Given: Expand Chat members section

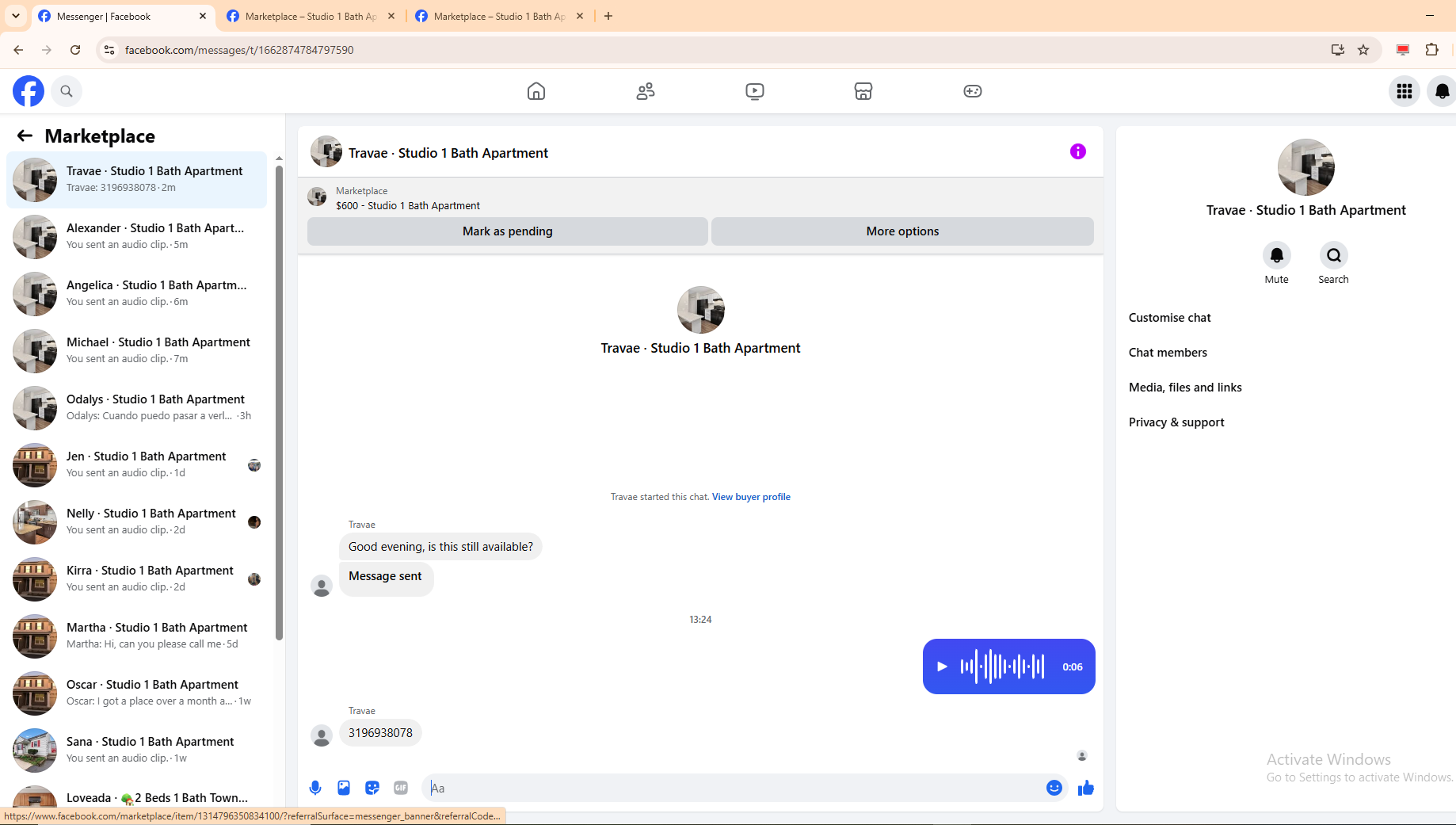Looking at the screenshot, I should [1168, 353].
